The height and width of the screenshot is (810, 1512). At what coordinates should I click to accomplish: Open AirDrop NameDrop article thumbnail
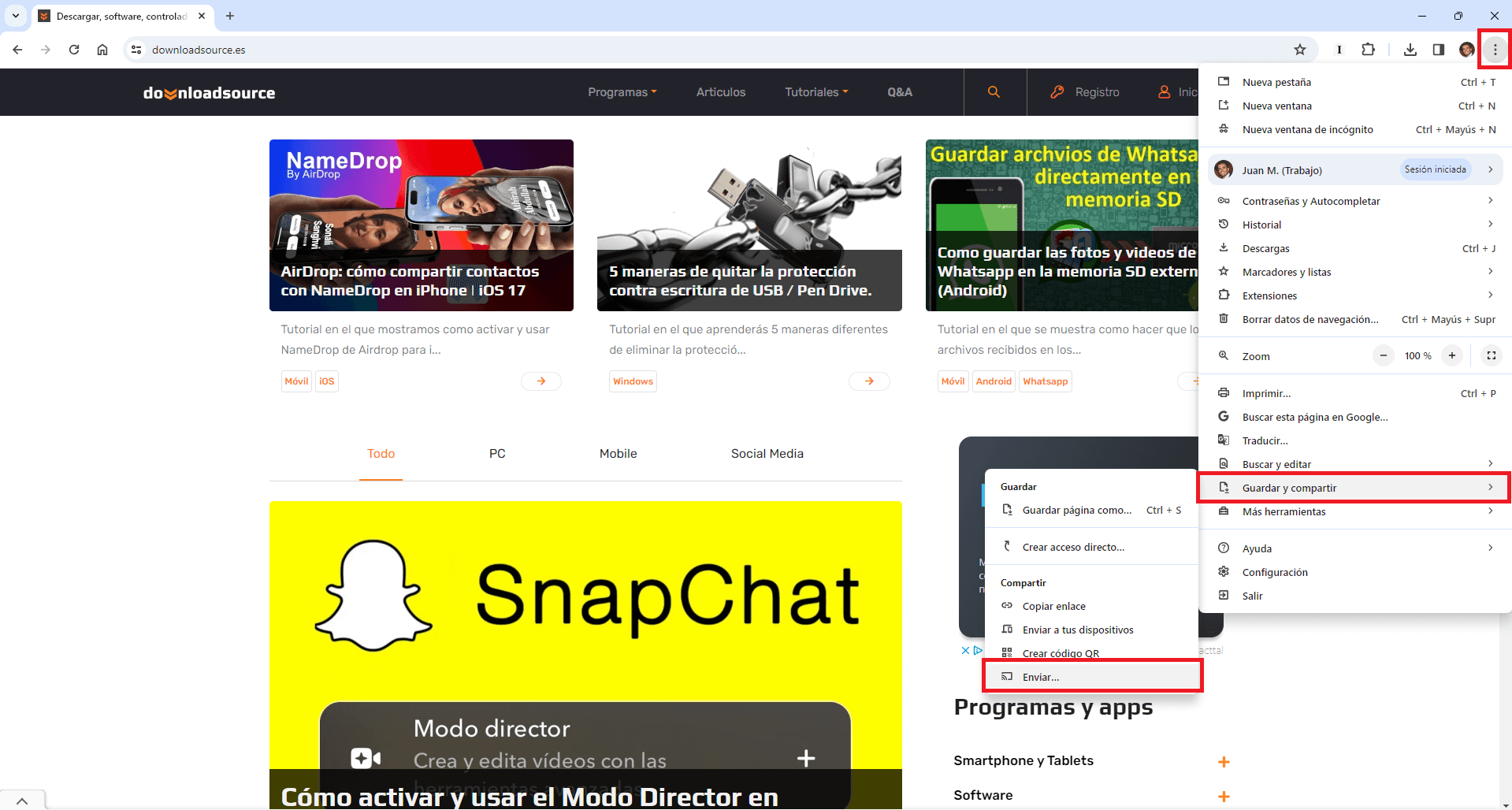click(x=422, y=225)
